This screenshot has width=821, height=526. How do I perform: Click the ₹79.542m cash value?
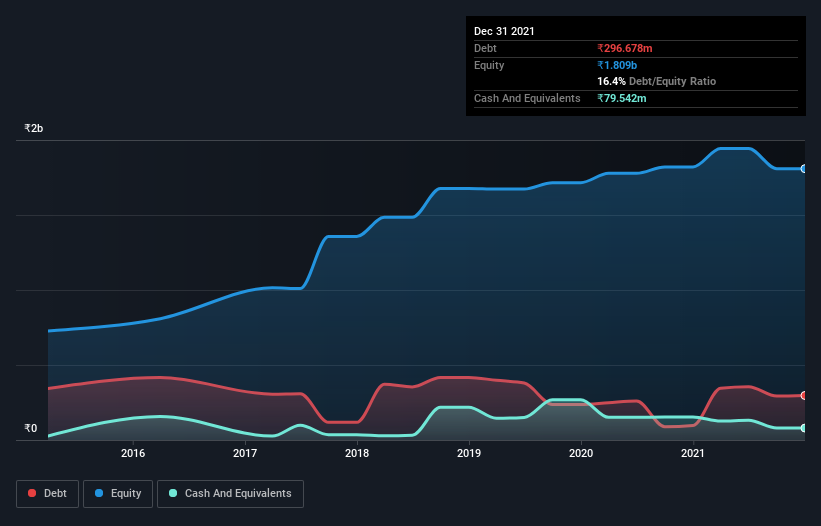pyautogui.click(x=622, y=98)
